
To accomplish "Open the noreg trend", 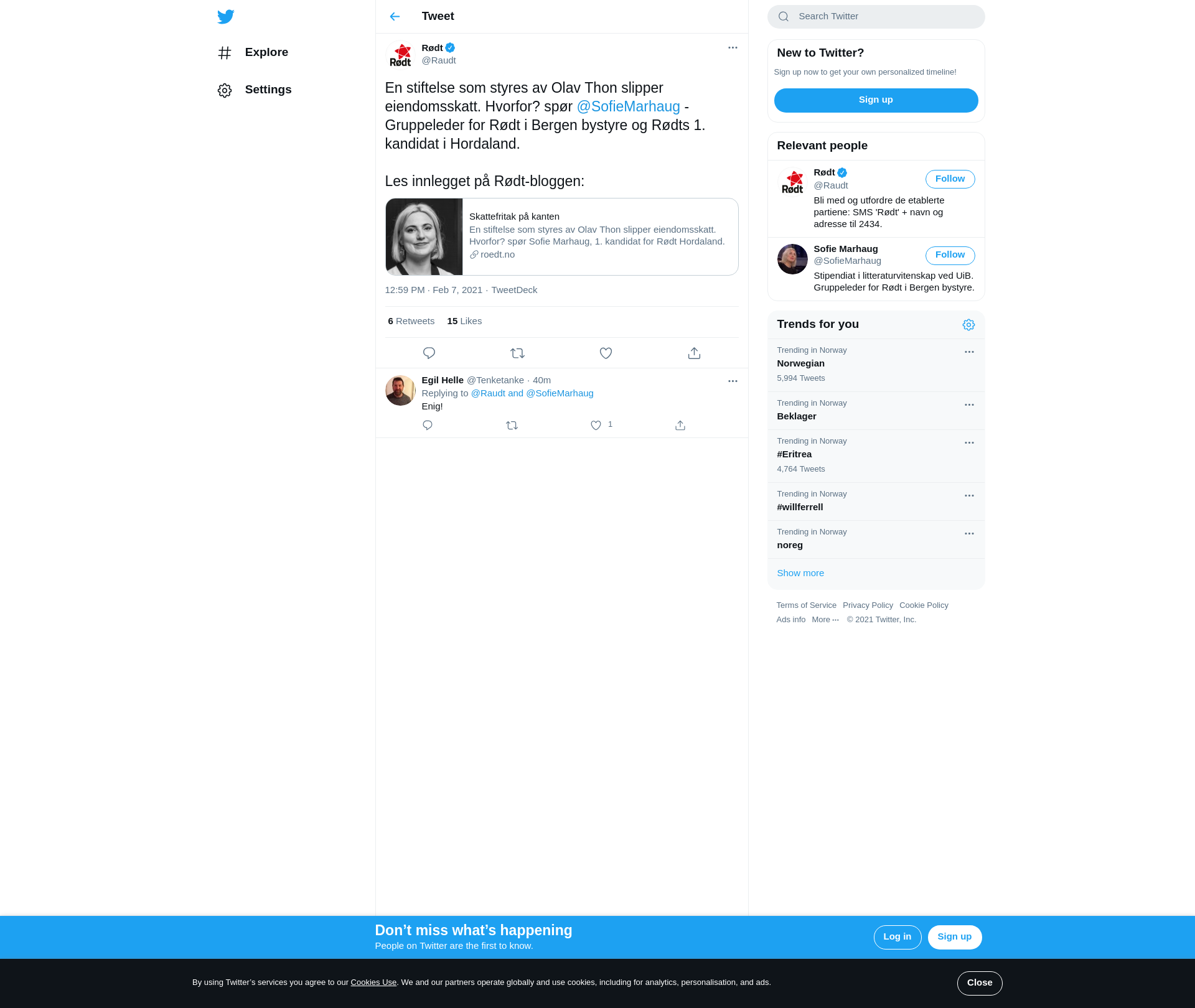I will tap(876, 539).
